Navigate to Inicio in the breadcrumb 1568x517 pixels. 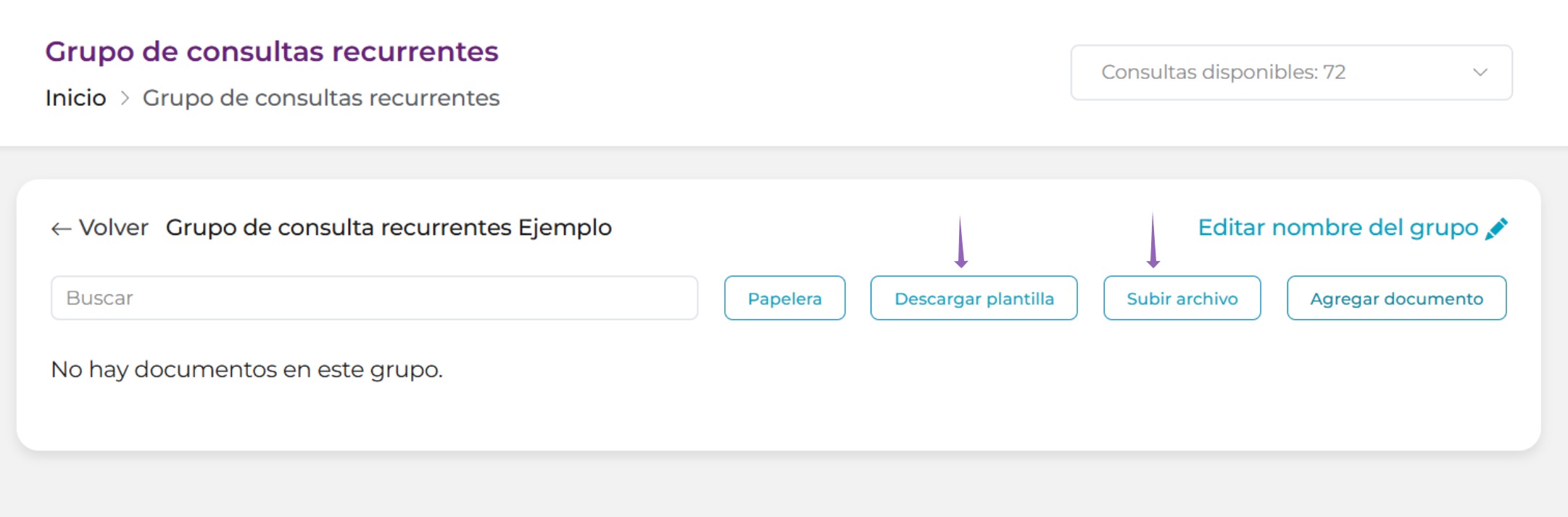(x=75, y=98)
